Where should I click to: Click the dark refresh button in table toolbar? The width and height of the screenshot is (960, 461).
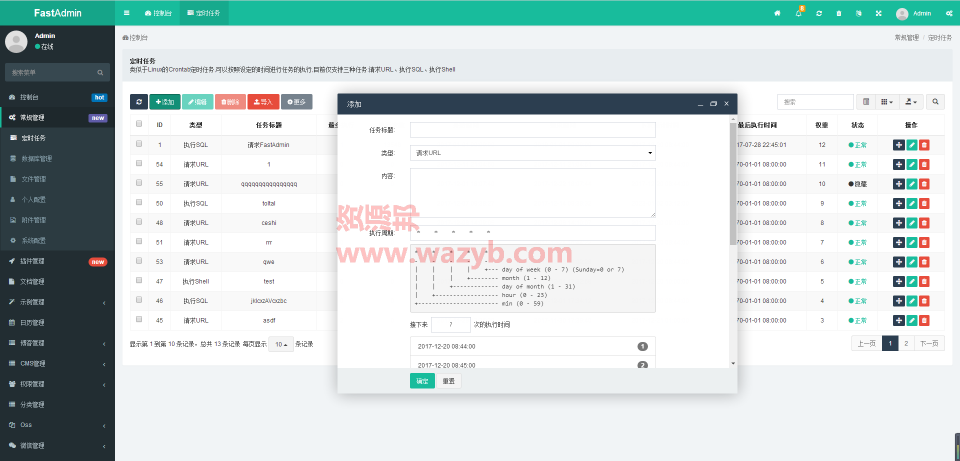[139, 102]
